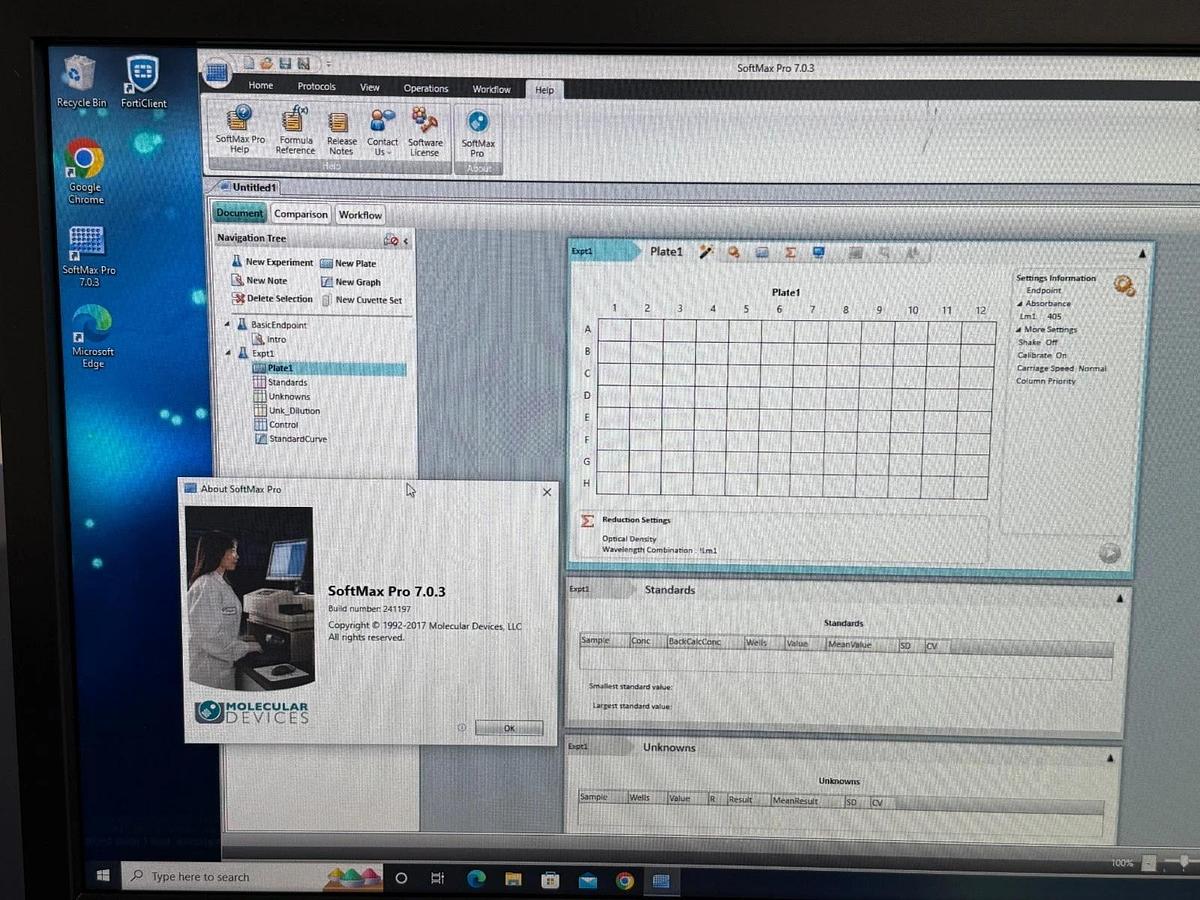Select Standards in the Navigation Tree
This screenshot has height=900, width=1200.
pos(280,382)
